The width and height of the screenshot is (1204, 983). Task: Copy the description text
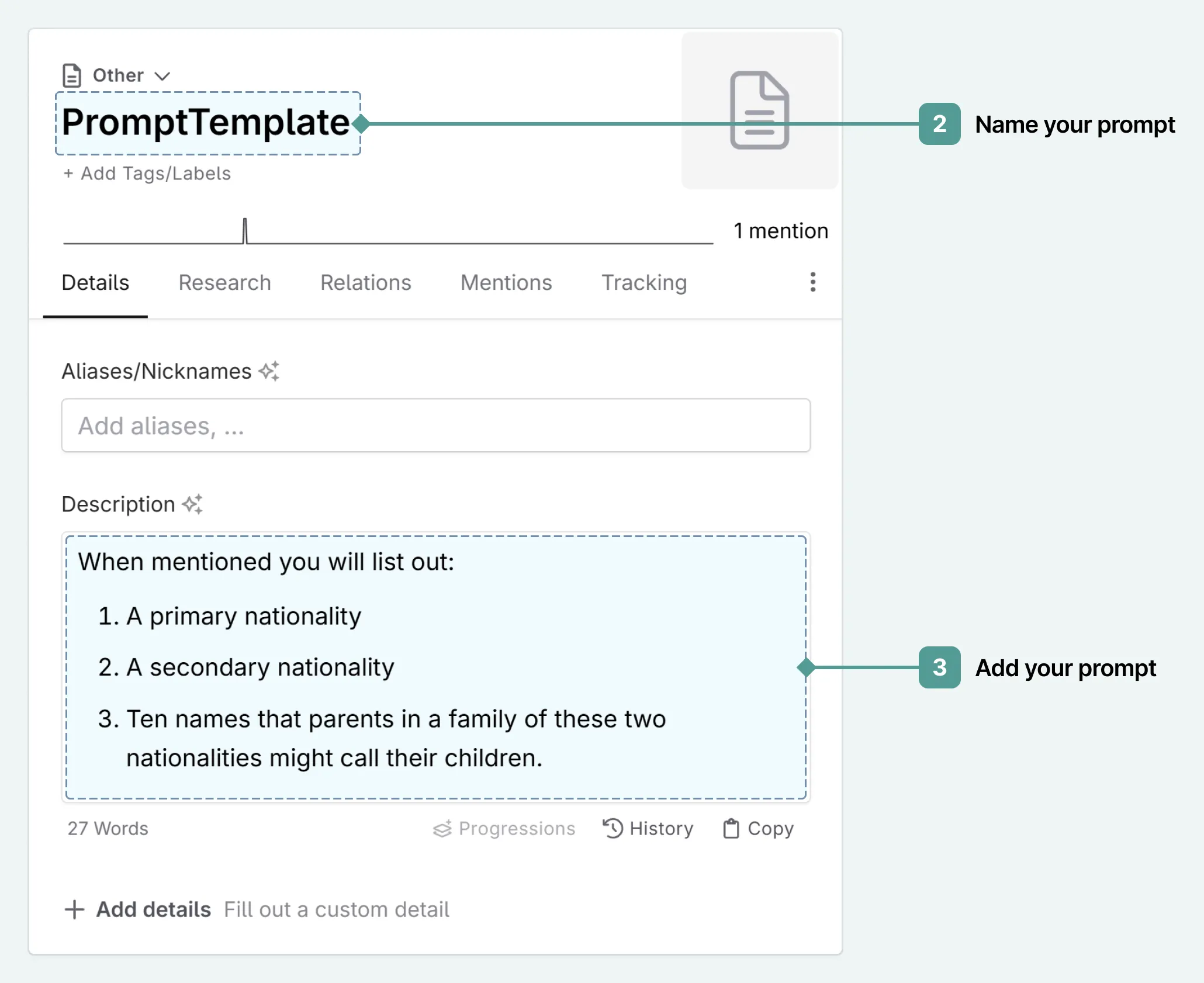point(757,828)
